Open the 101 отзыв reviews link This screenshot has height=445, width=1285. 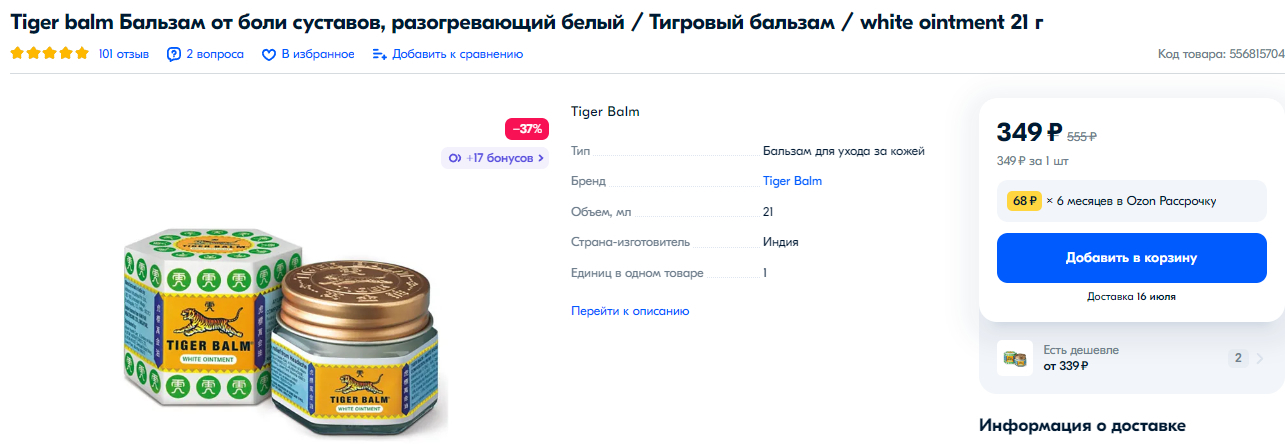124,54
